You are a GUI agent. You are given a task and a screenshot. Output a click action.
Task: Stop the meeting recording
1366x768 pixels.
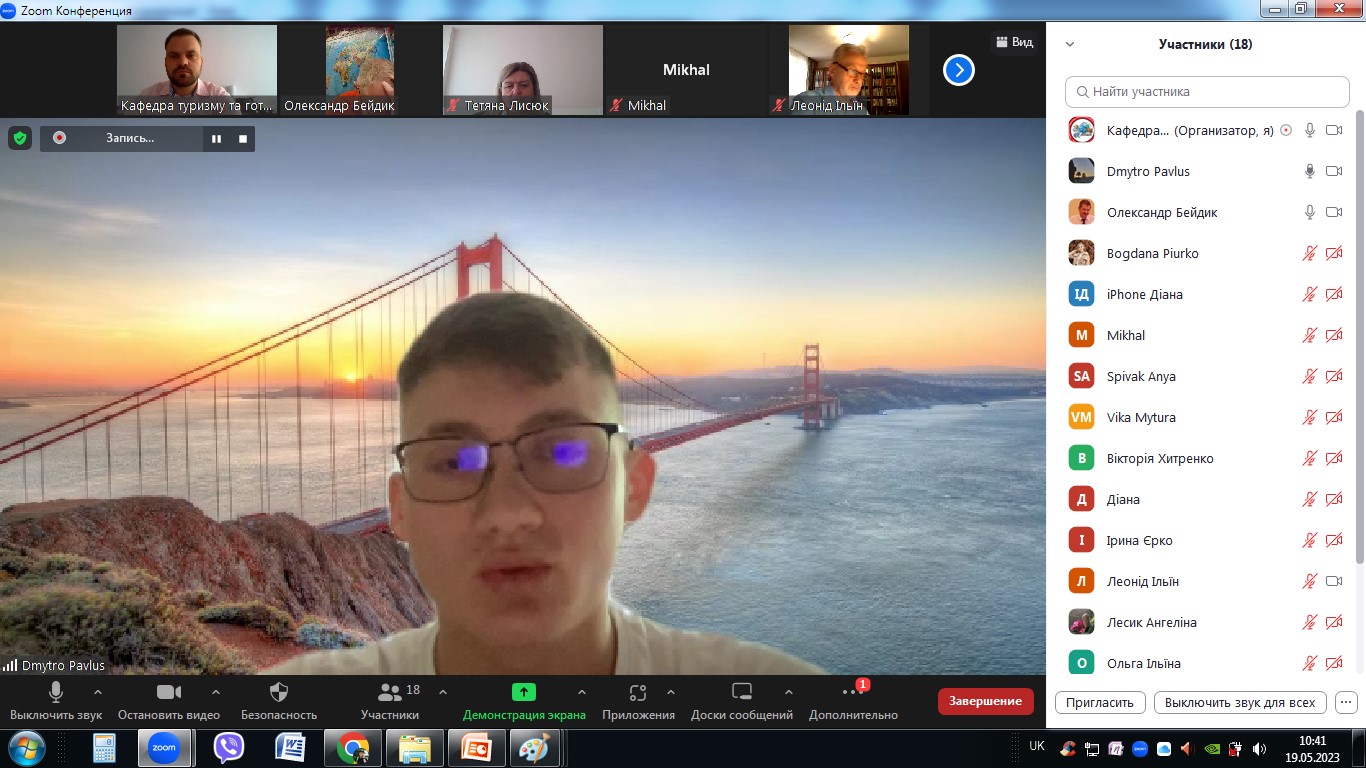tap(242, 139)
